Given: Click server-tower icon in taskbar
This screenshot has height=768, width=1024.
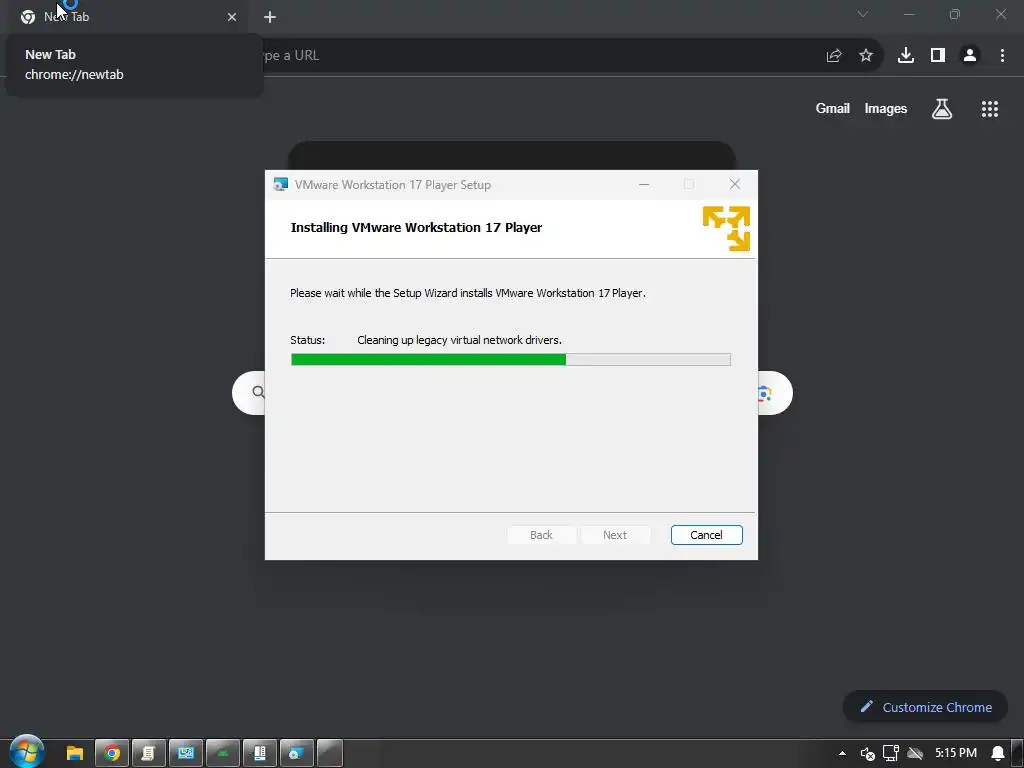Looking at the screenshot, I should click(x=260, y=754).
